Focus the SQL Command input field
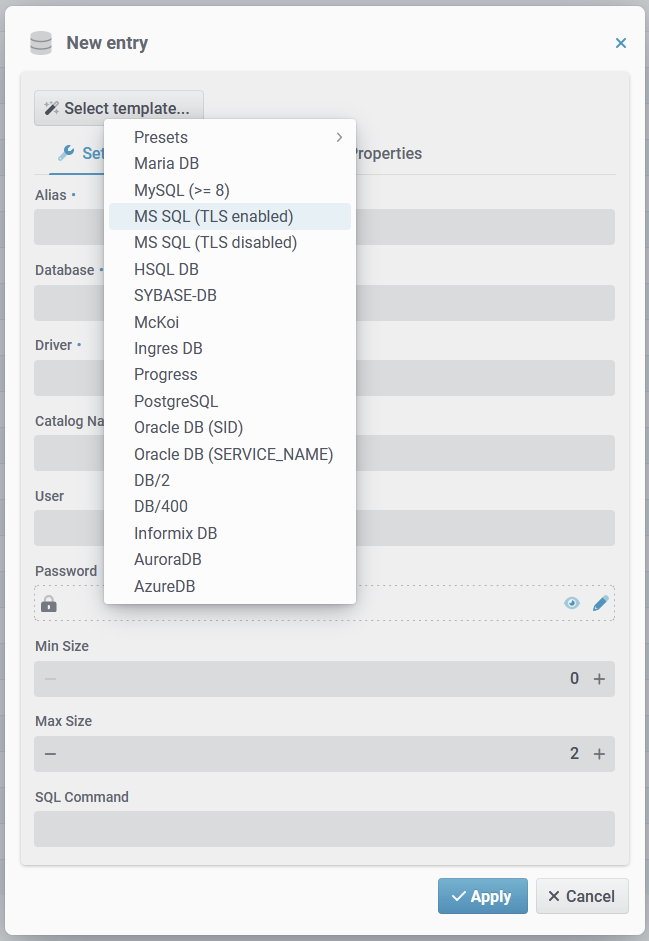The height and width of the screenshot is (941, 649). [x=324, y=829]
